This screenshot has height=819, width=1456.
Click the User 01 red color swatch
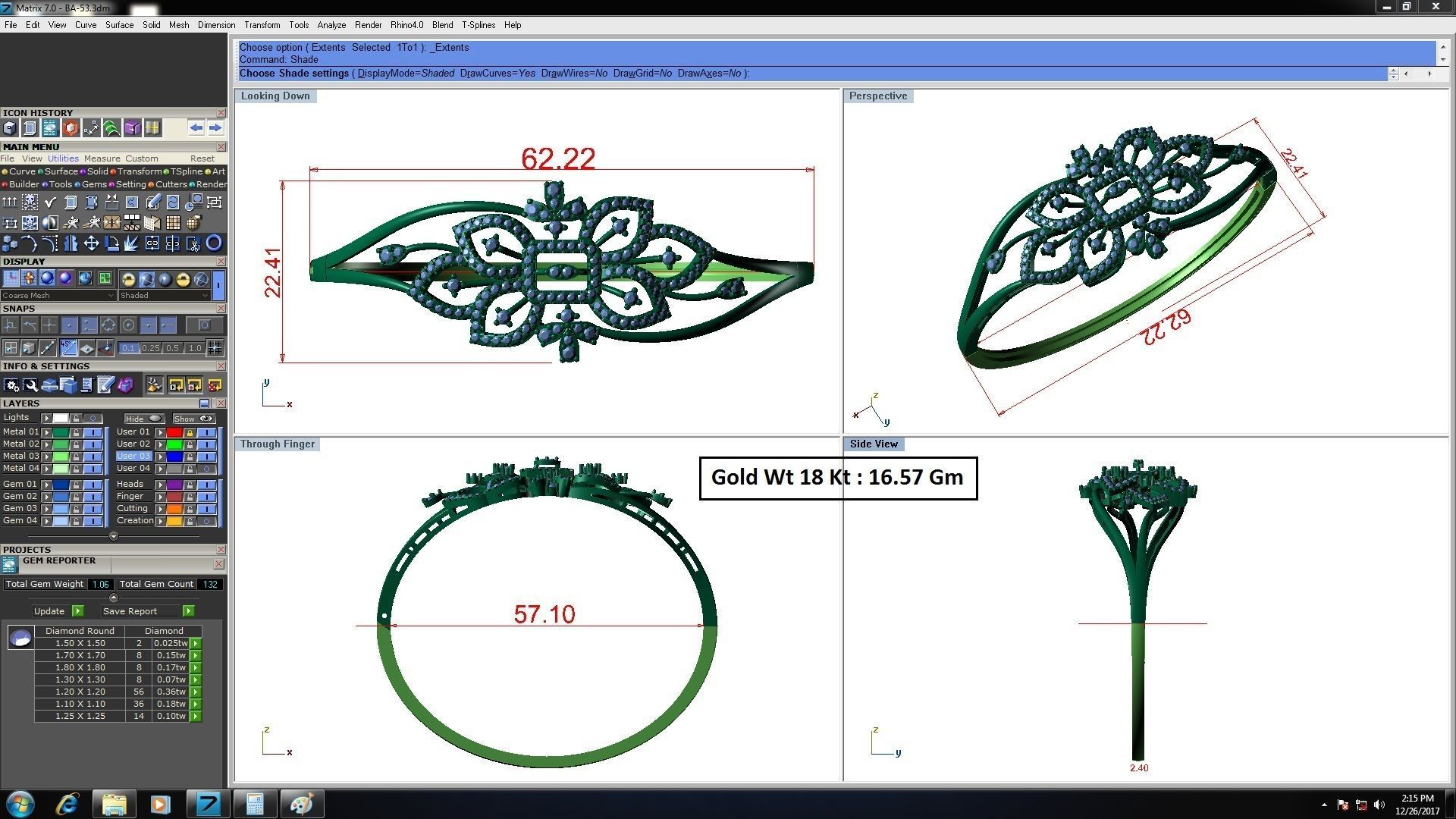[174, 432]
